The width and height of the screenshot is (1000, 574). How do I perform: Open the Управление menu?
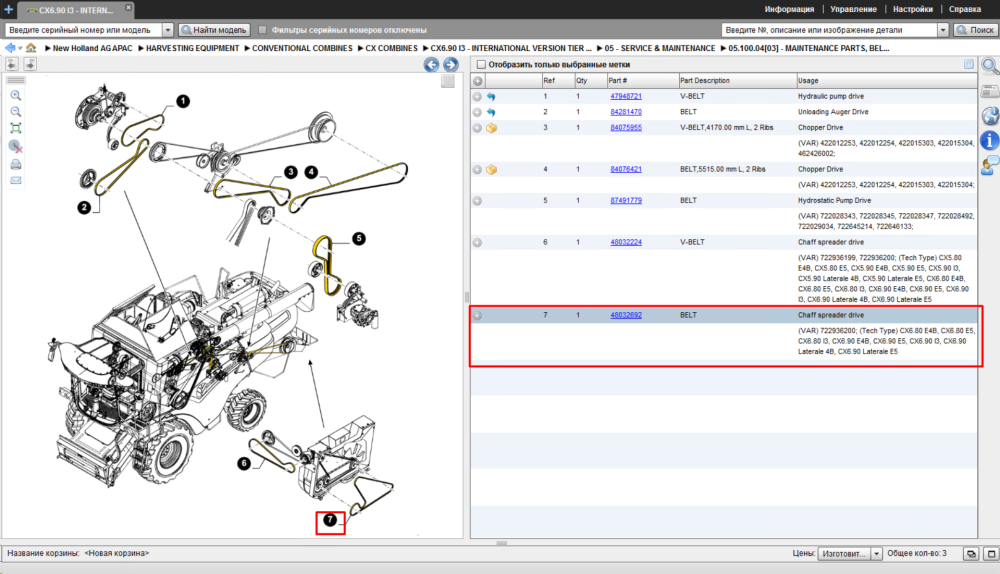tap(853, 10)
